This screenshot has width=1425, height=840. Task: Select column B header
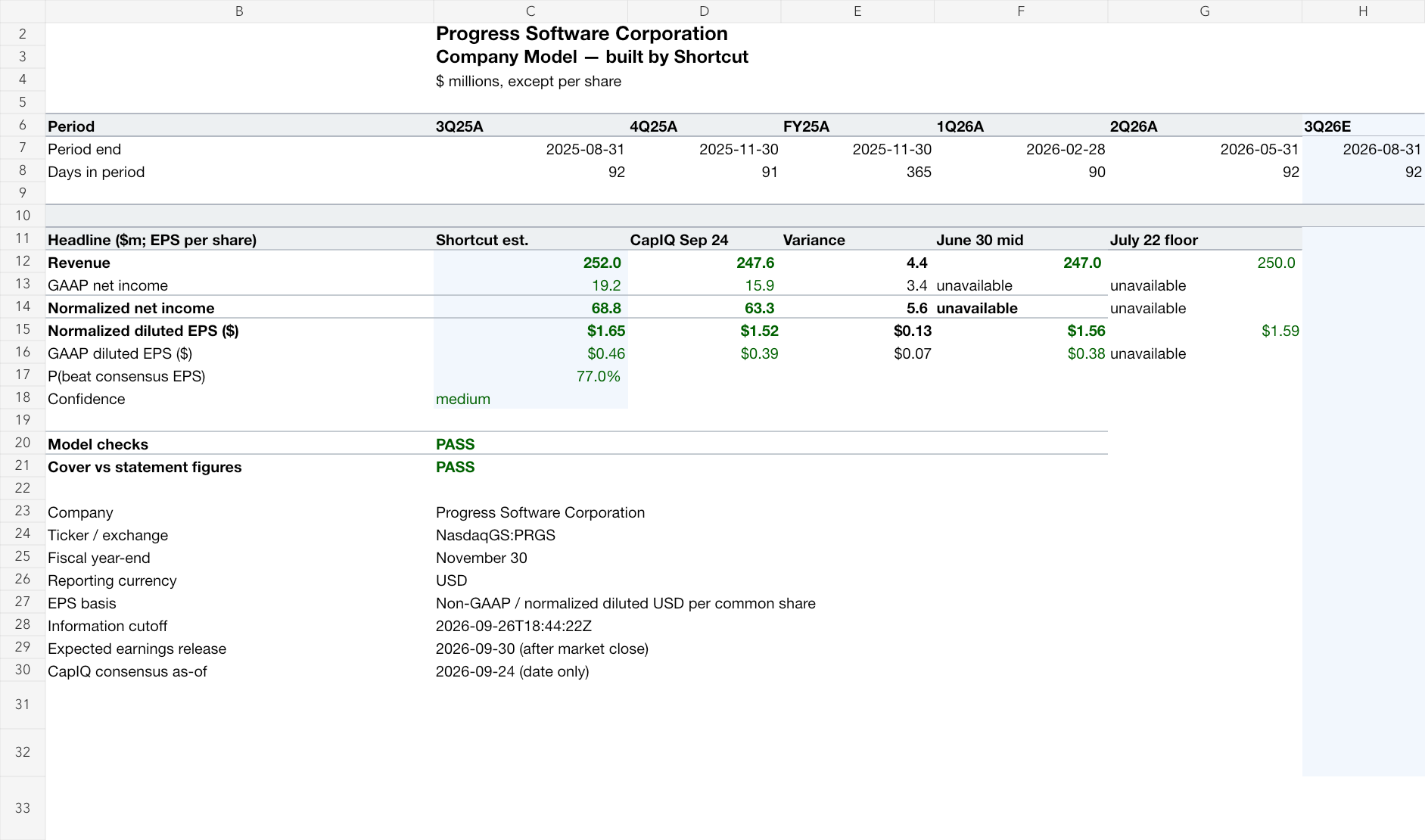point(239,11)
